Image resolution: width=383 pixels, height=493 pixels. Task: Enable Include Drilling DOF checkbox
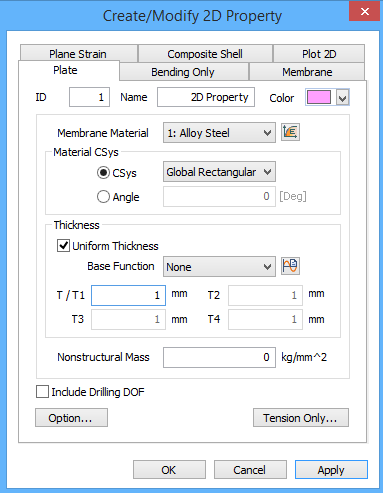(42, 392)
